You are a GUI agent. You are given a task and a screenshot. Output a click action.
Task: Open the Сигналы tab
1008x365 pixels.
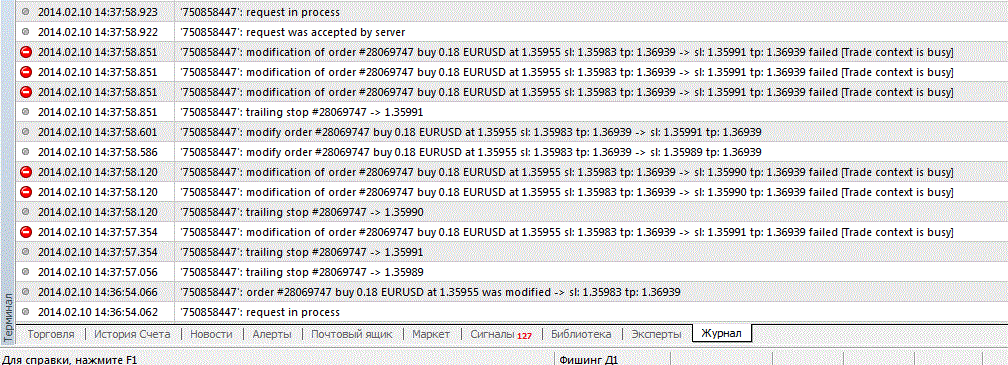click(x=501, y=334)
